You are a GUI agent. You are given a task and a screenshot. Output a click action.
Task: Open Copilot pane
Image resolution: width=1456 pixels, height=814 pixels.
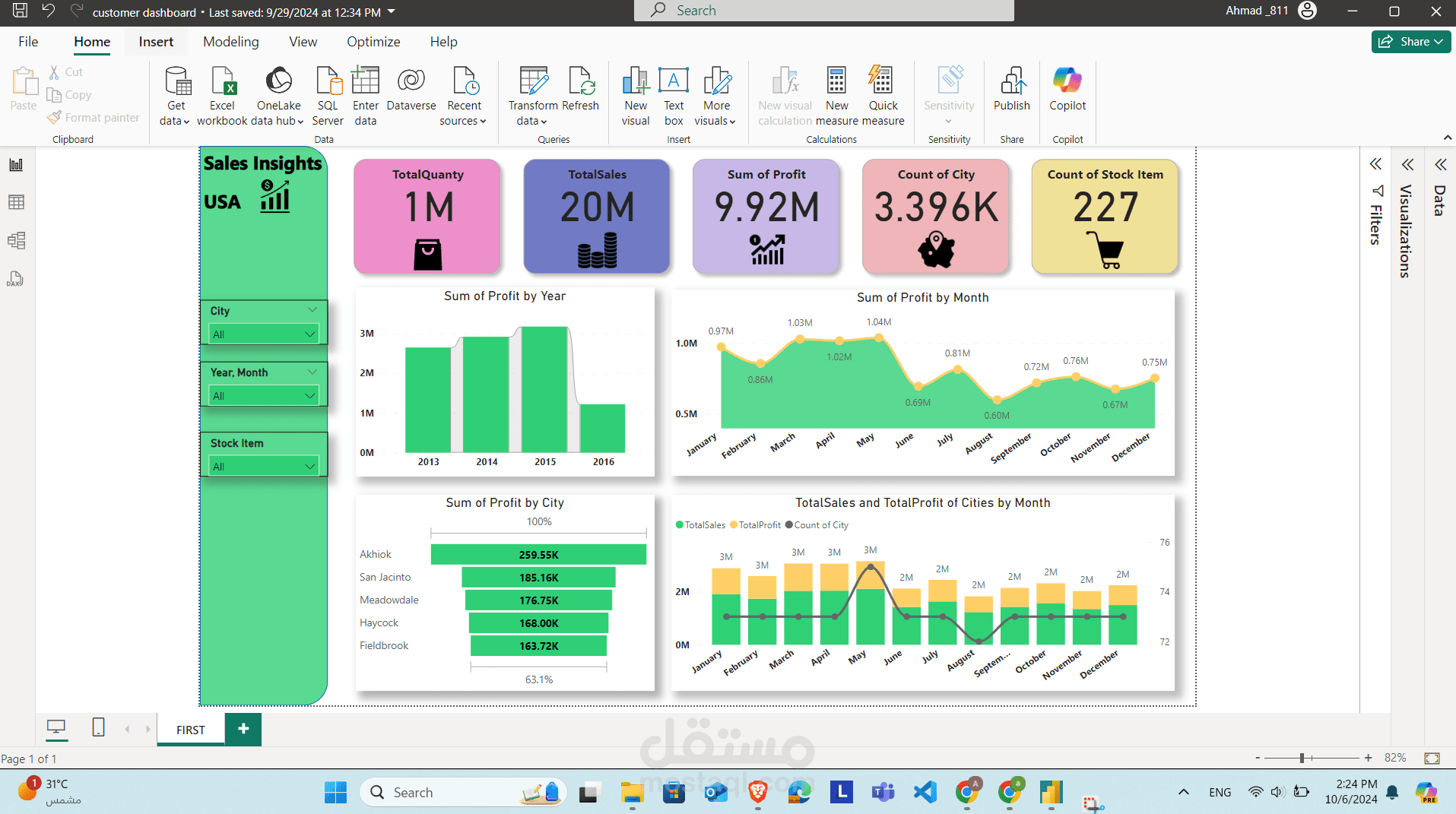click(x=1067, y=90)
